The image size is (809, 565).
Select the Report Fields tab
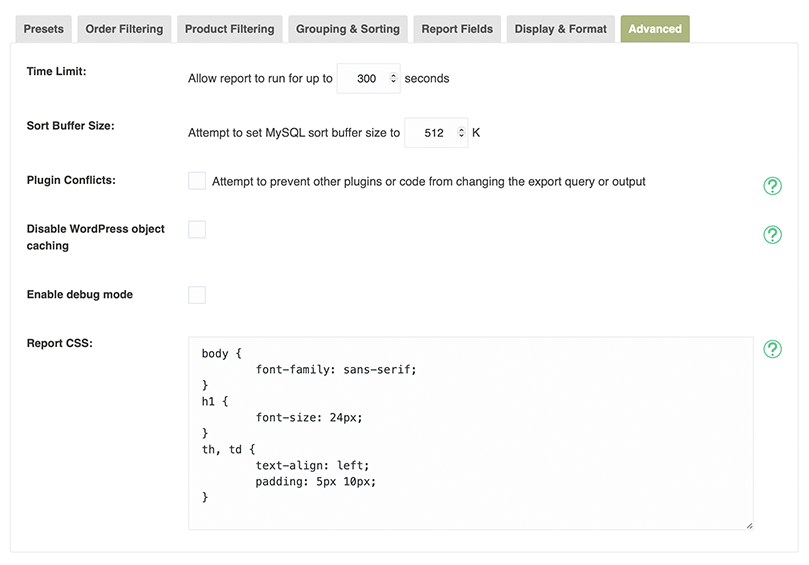click(x=457, y=29)
